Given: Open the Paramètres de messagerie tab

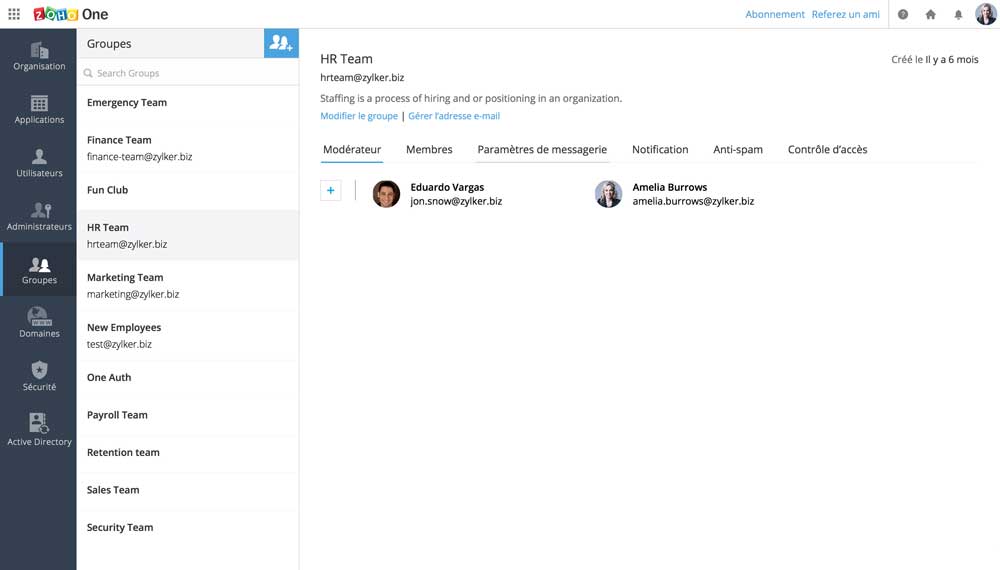Looking at the screenshot, I should [542, 149].
